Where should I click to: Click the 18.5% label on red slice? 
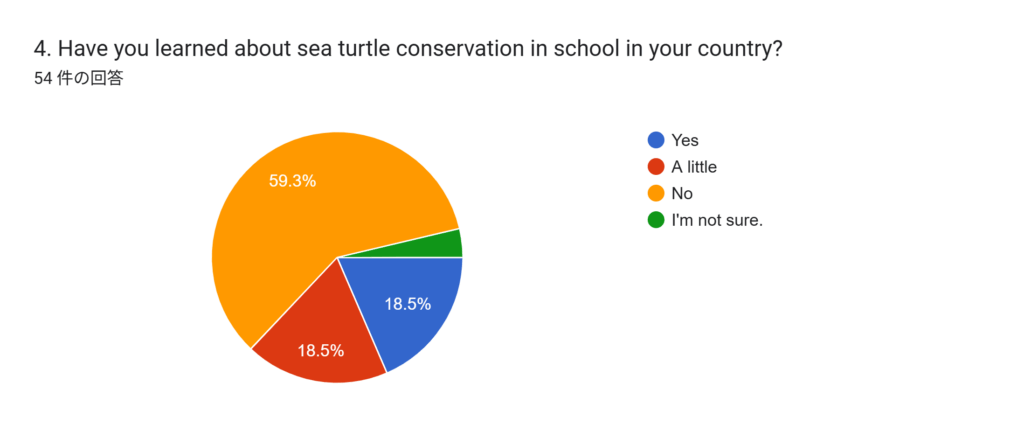point(321,350)
